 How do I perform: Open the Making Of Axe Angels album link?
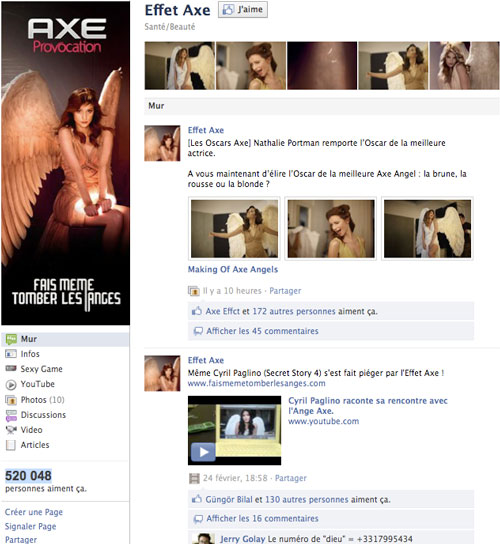[x=233, y=270]
